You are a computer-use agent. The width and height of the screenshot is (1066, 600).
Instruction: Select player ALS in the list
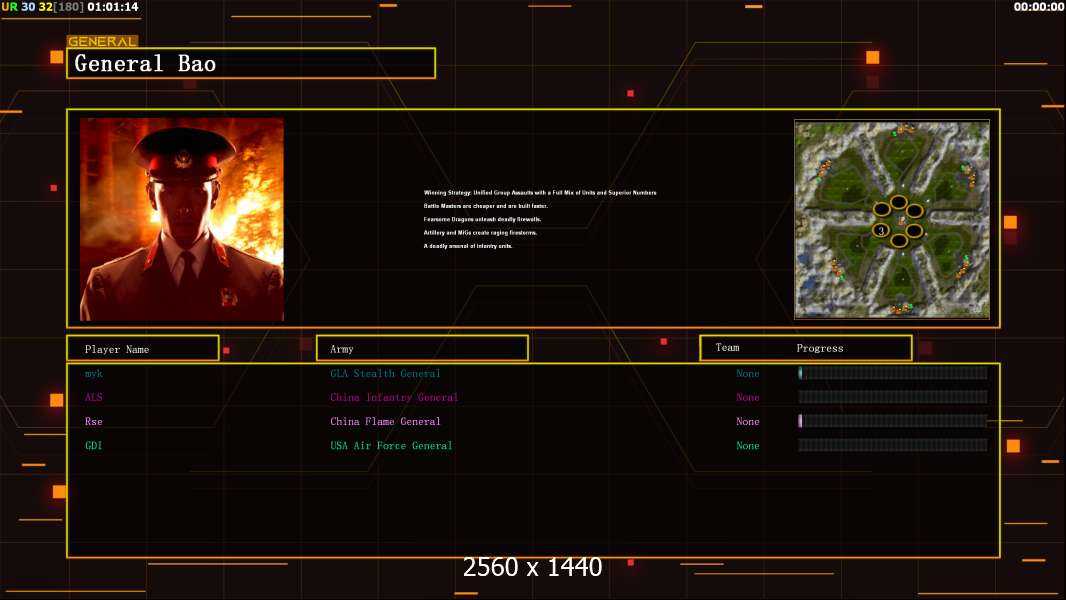(94, 398)
